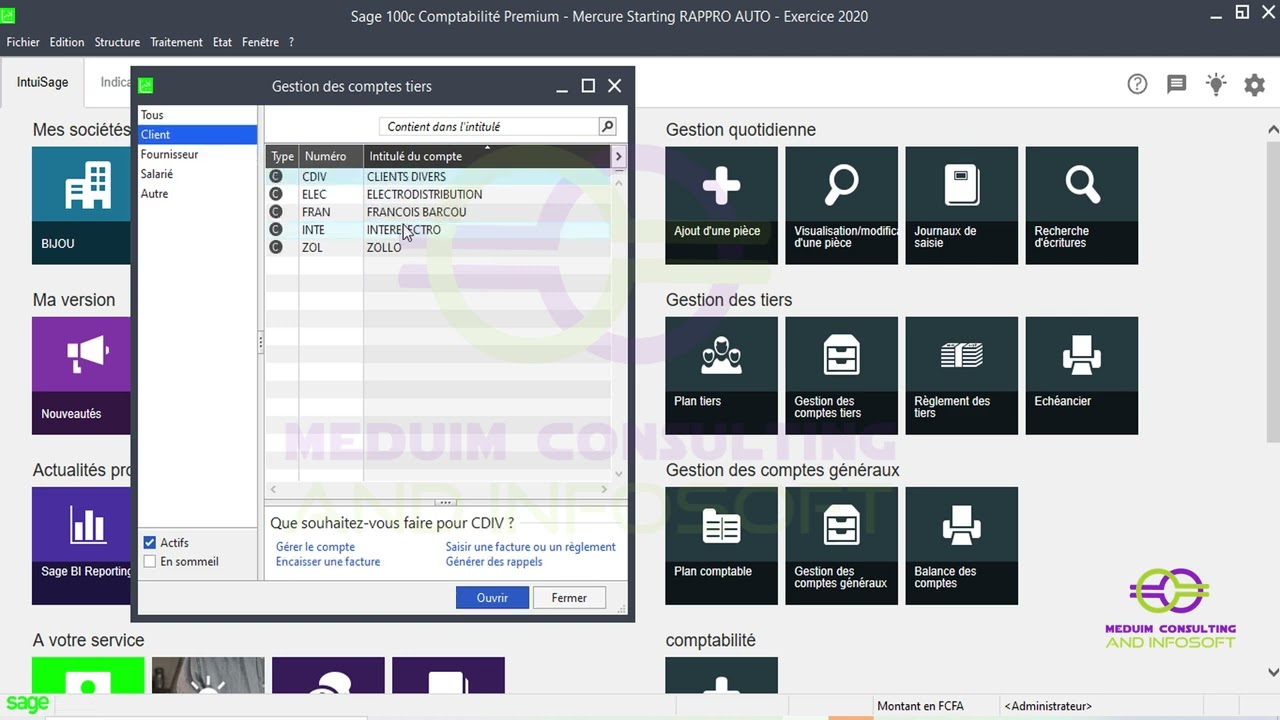Open the Nouveautés tile
Image resolution: width=1280 pixels, height=720 pixels.
point(81,375)
